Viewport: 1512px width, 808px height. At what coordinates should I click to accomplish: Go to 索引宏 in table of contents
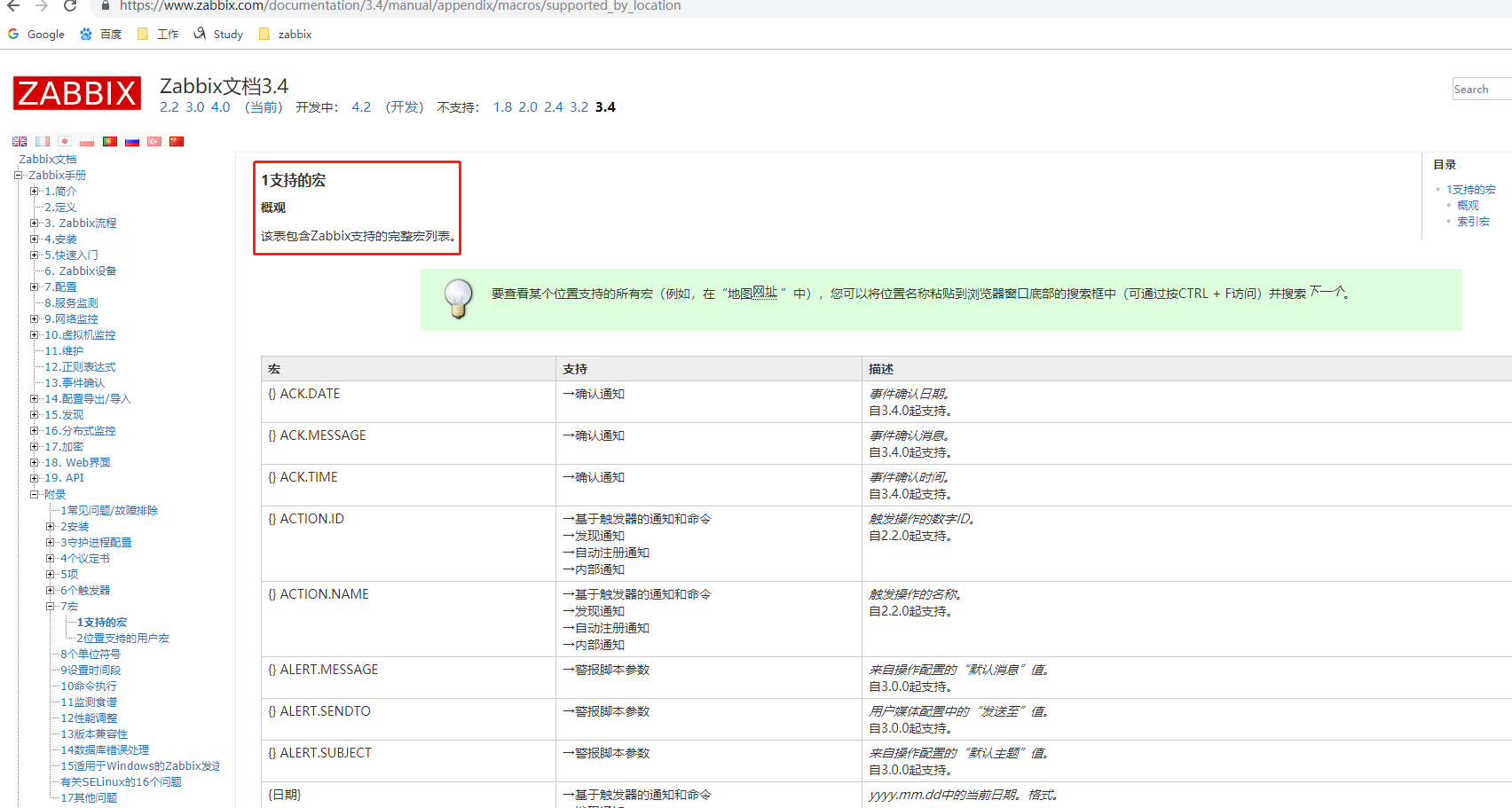pos(1473,221)
